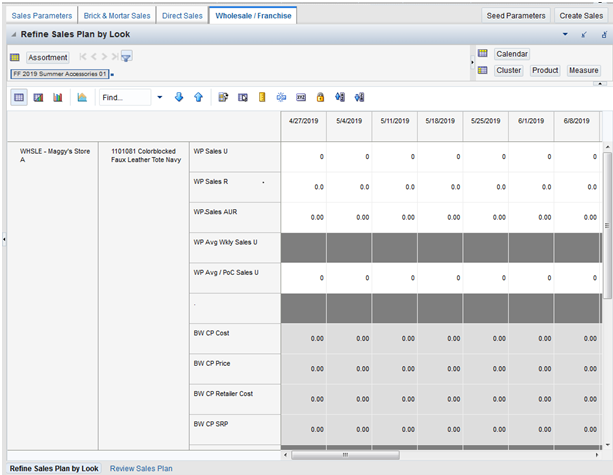The image size is (613, 475).
Task: Click the Create Sales button
Action: [x=581, y=16]
